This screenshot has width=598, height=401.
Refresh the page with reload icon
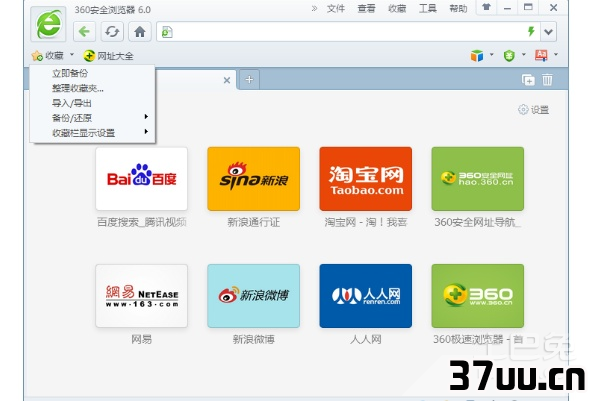[112, 32]
